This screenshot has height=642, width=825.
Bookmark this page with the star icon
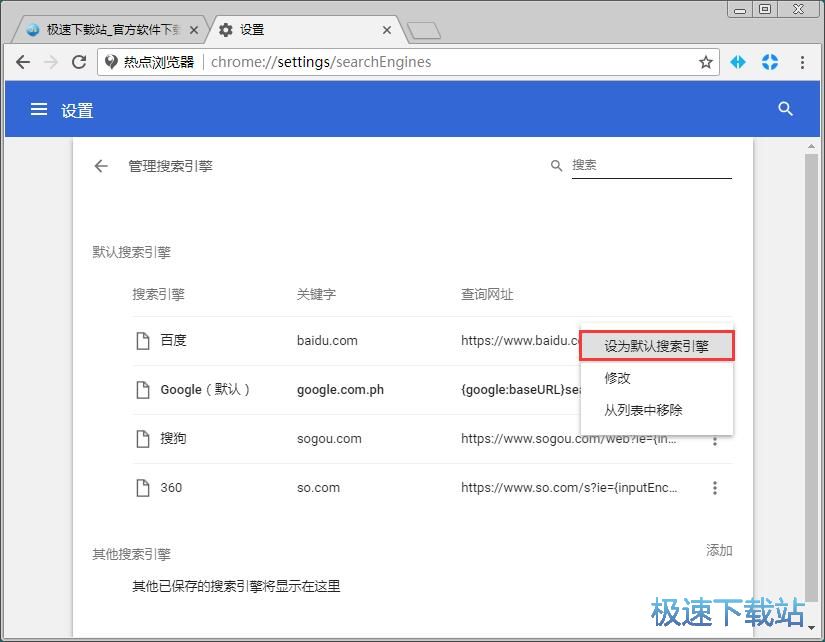[706, 62]
